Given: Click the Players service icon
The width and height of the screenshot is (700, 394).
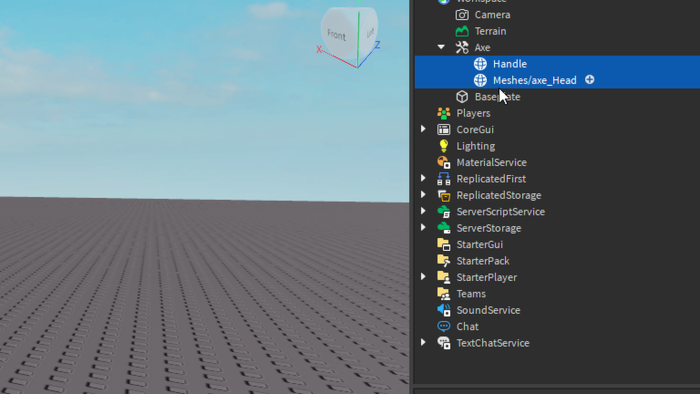Looking at the screenshot, I should point(443,113).
